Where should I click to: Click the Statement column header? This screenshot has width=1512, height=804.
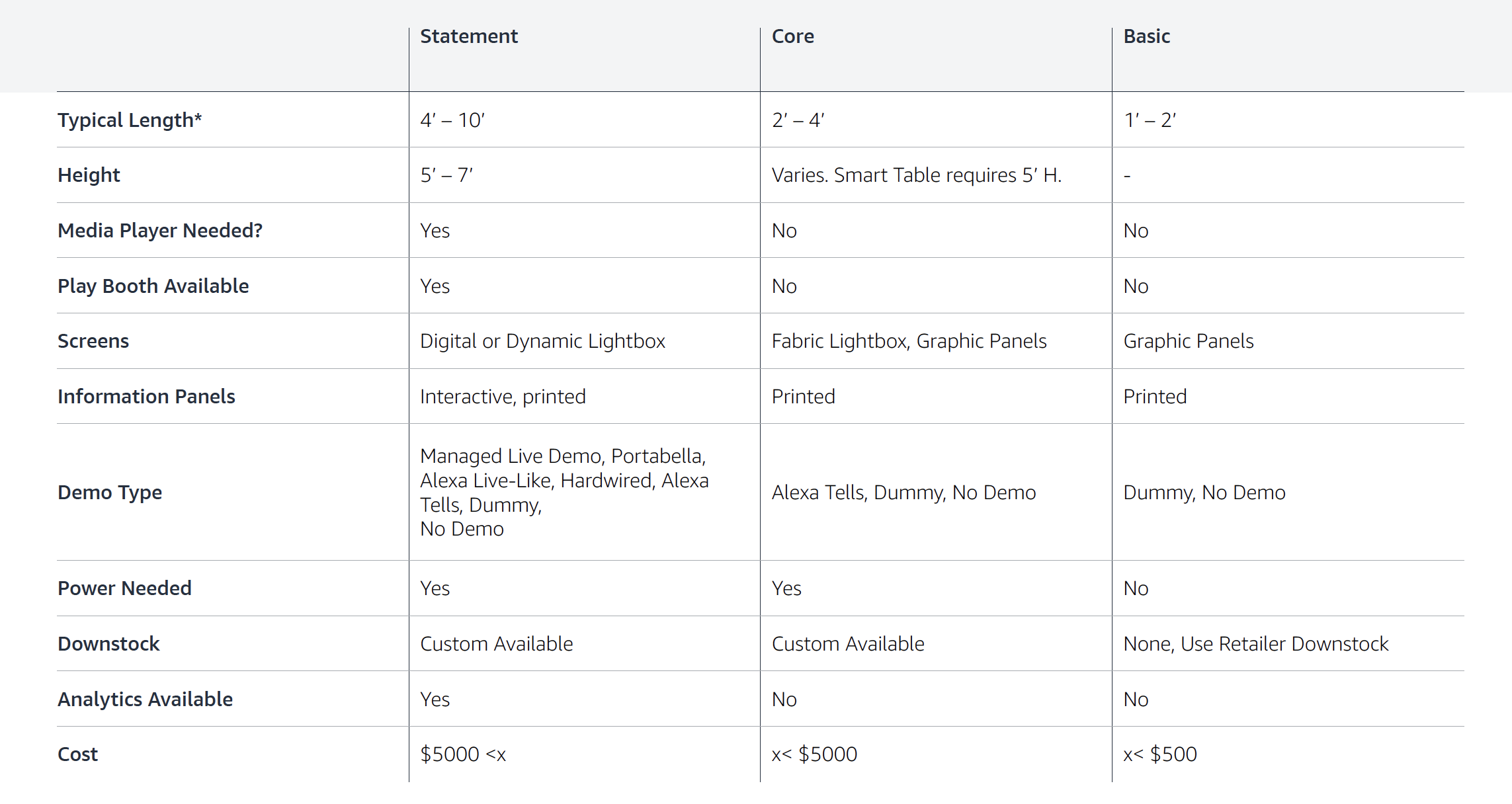469,36
